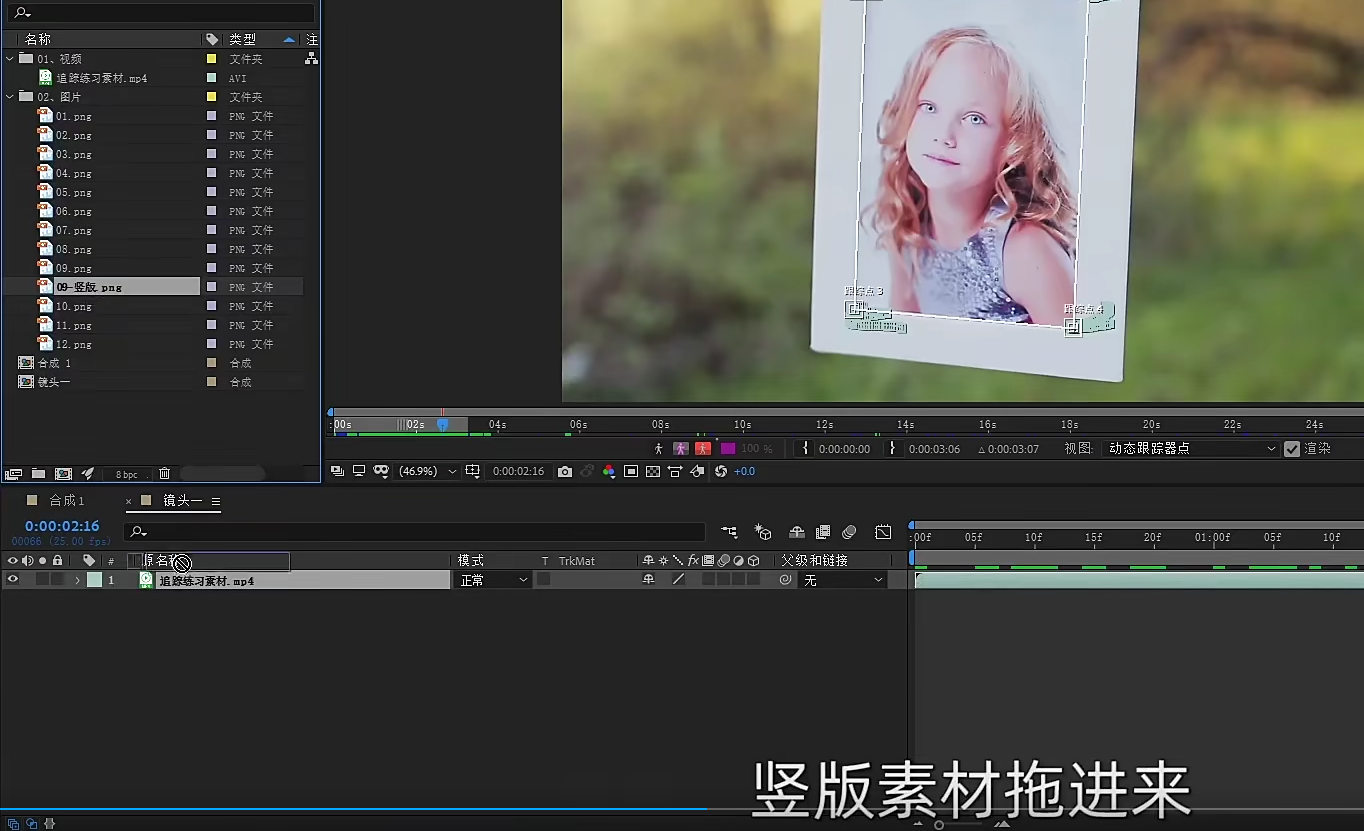Click the 8 bpc color depth button
The image size is (1364, 831).
coord(127,474)
